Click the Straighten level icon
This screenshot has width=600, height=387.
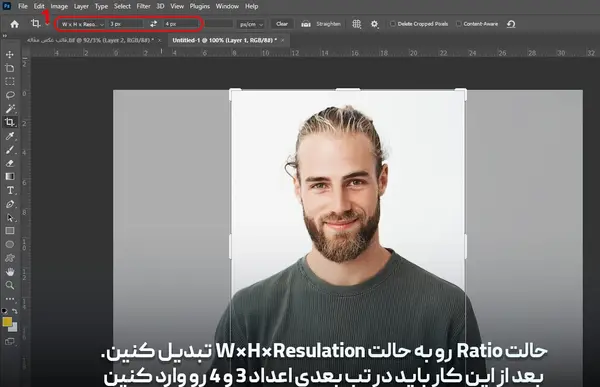click(x=305, y=24)
